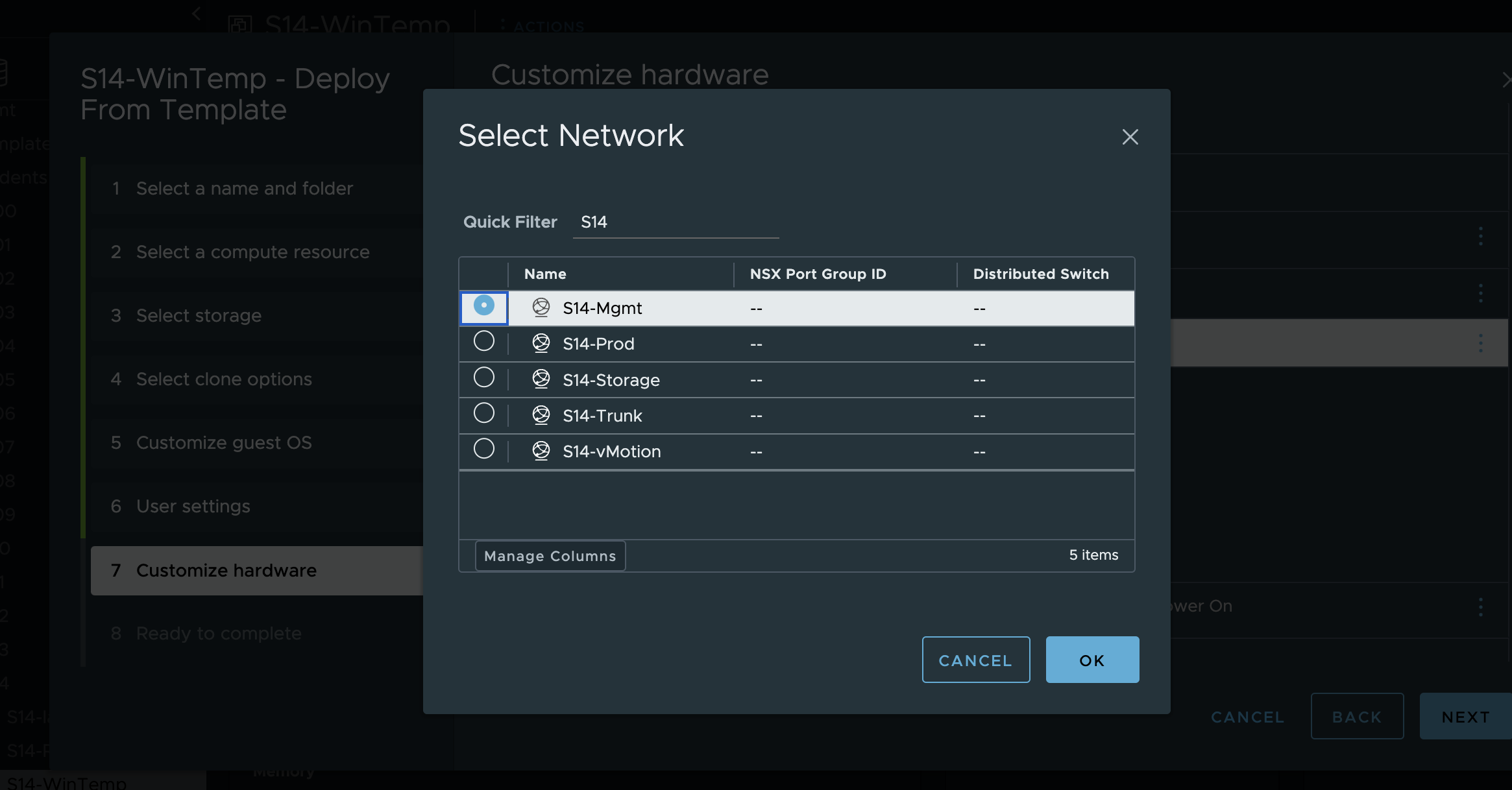The width and height of the screenshot is (1512, 790).
Task: Select the S14-Trunk radio button
Action: (483, 413)
